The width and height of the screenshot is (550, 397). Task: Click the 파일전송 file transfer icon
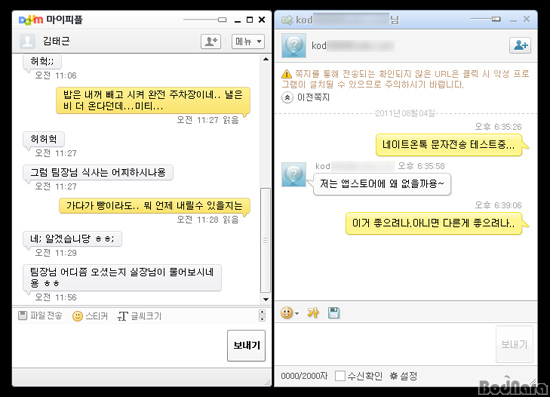(x=40, y=316)
